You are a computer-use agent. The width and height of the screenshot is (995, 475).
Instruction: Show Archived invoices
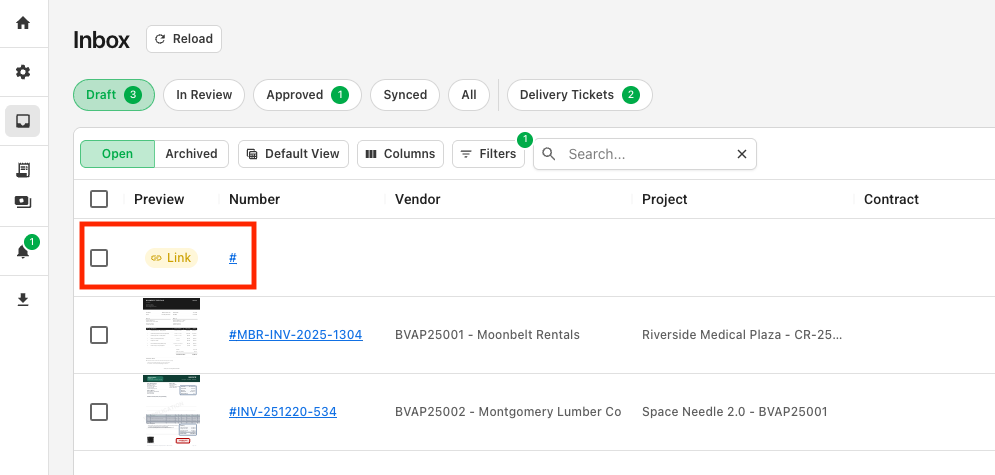tap(191, 154)
